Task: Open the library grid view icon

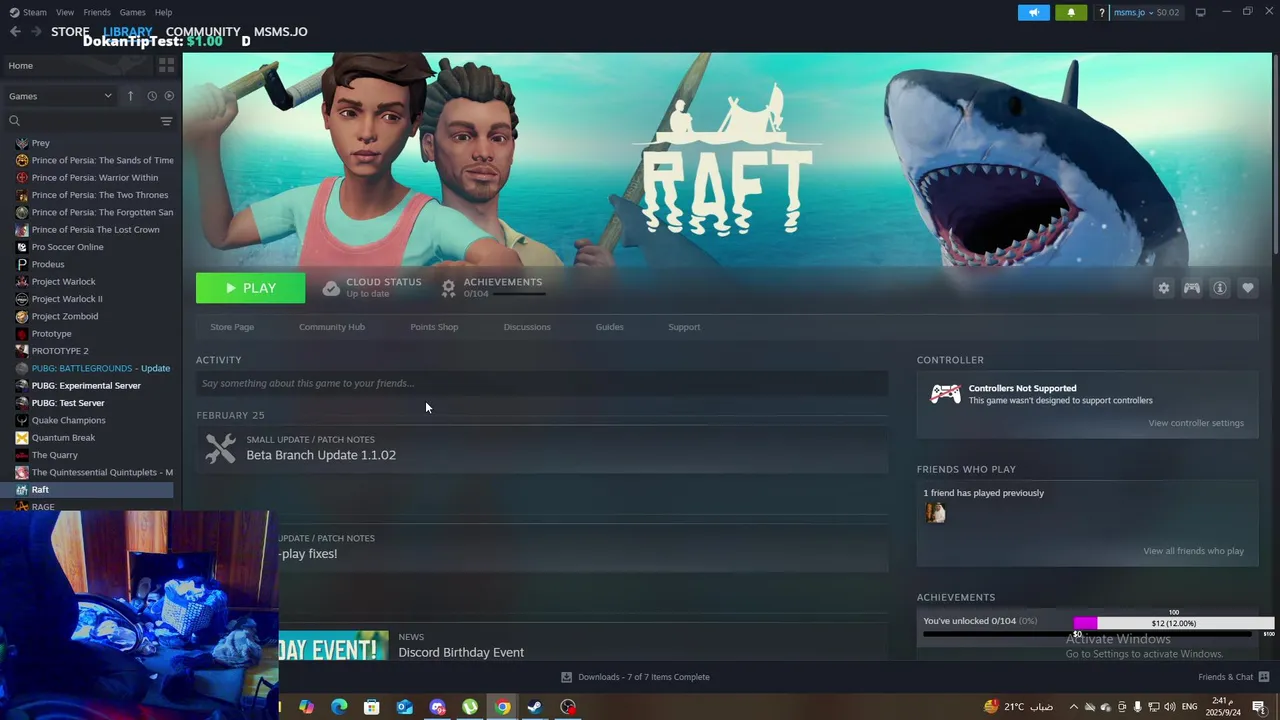Action: tap(166, 65)
